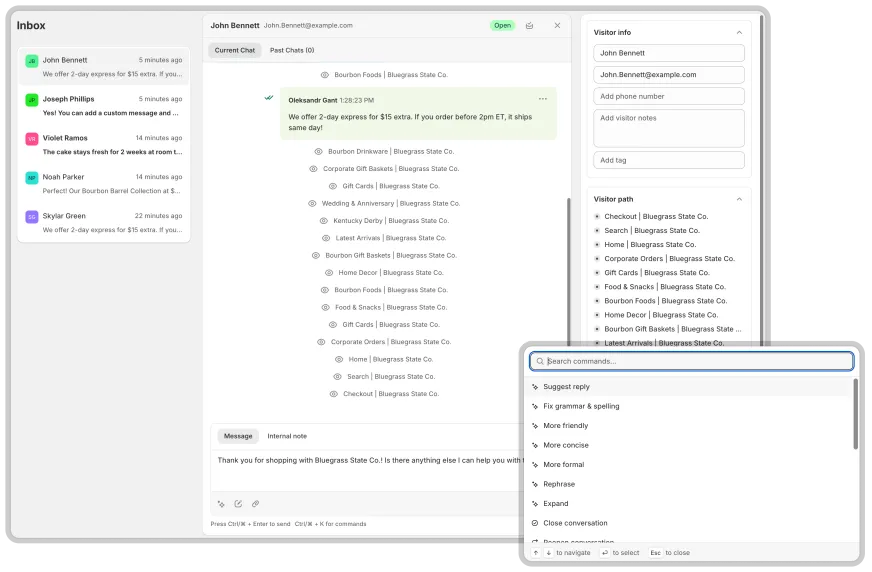Click Violet Ramos's pink avatar icon
The height and width of the screenshot is (572, 872).
point(32,138)
